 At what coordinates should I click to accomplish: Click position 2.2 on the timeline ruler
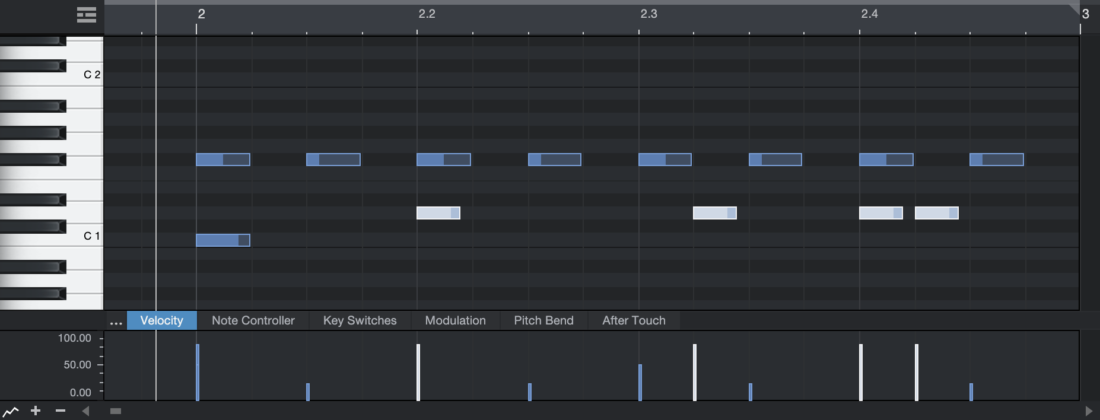tap(427, 14)
